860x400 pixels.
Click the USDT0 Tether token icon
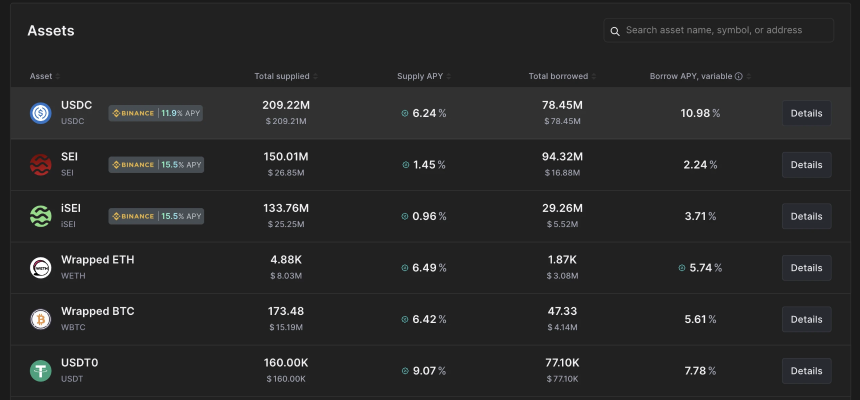pyautogui.click(x=40, y=371)
